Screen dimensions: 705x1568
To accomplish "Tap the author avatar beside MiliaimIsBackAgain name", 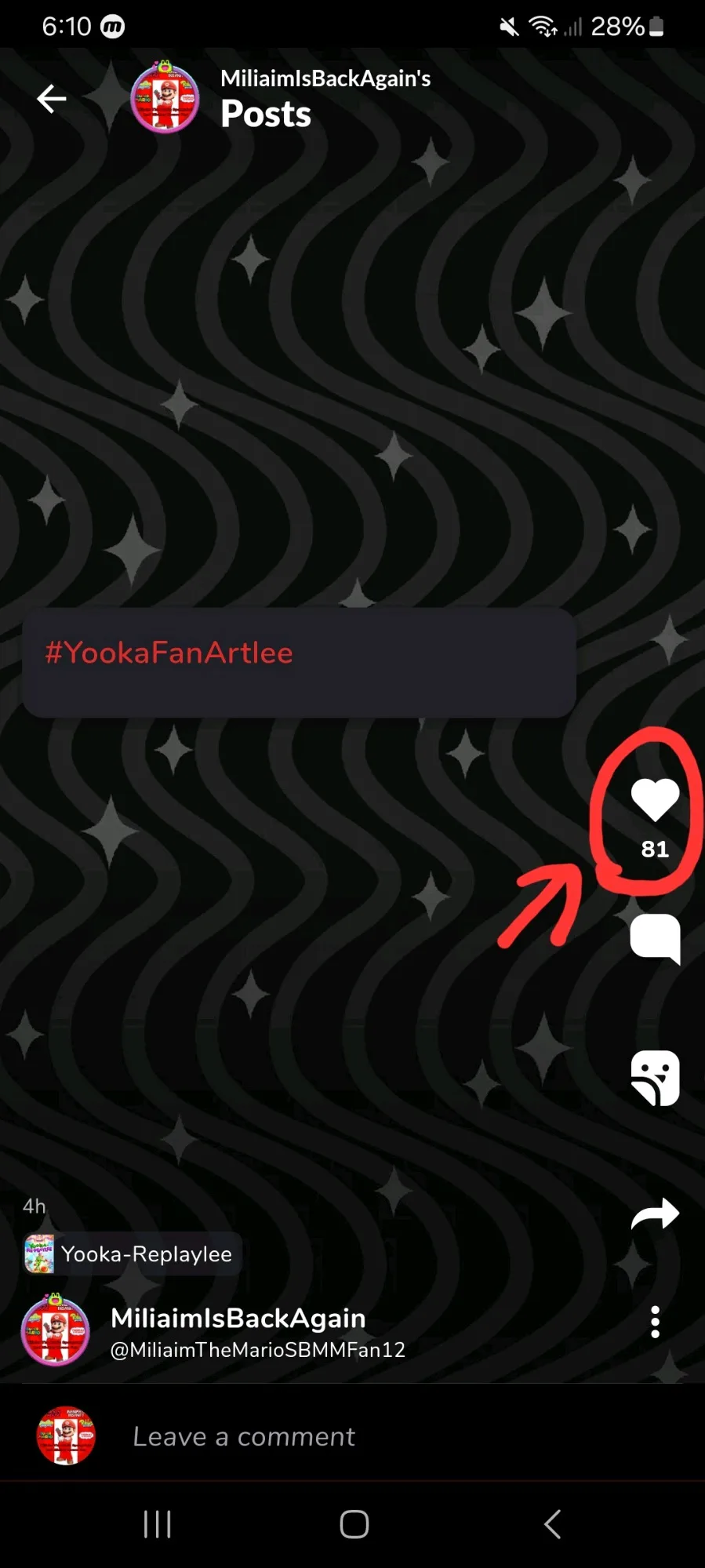I will pyautogui.click(x=55, y=1330).
